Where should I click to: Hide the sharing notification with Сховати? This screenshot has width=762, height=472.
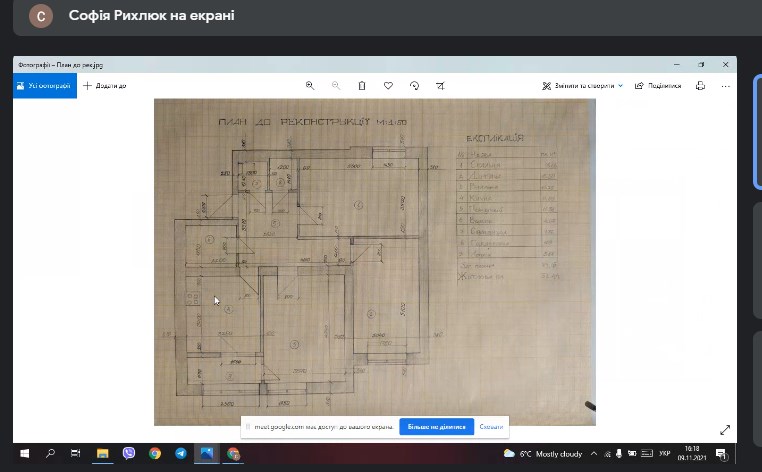click(x=491, y=427)
